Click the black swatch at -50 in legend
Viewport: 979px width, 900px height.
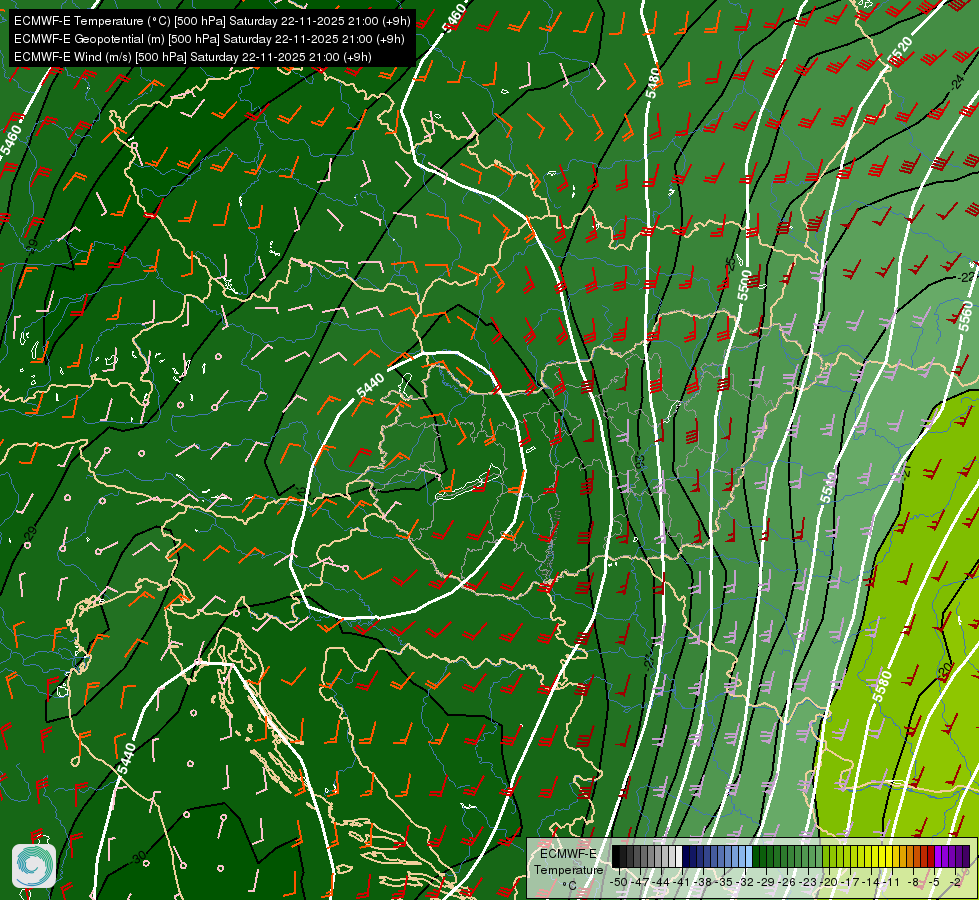pyautogui.click(x=616, y=856)
